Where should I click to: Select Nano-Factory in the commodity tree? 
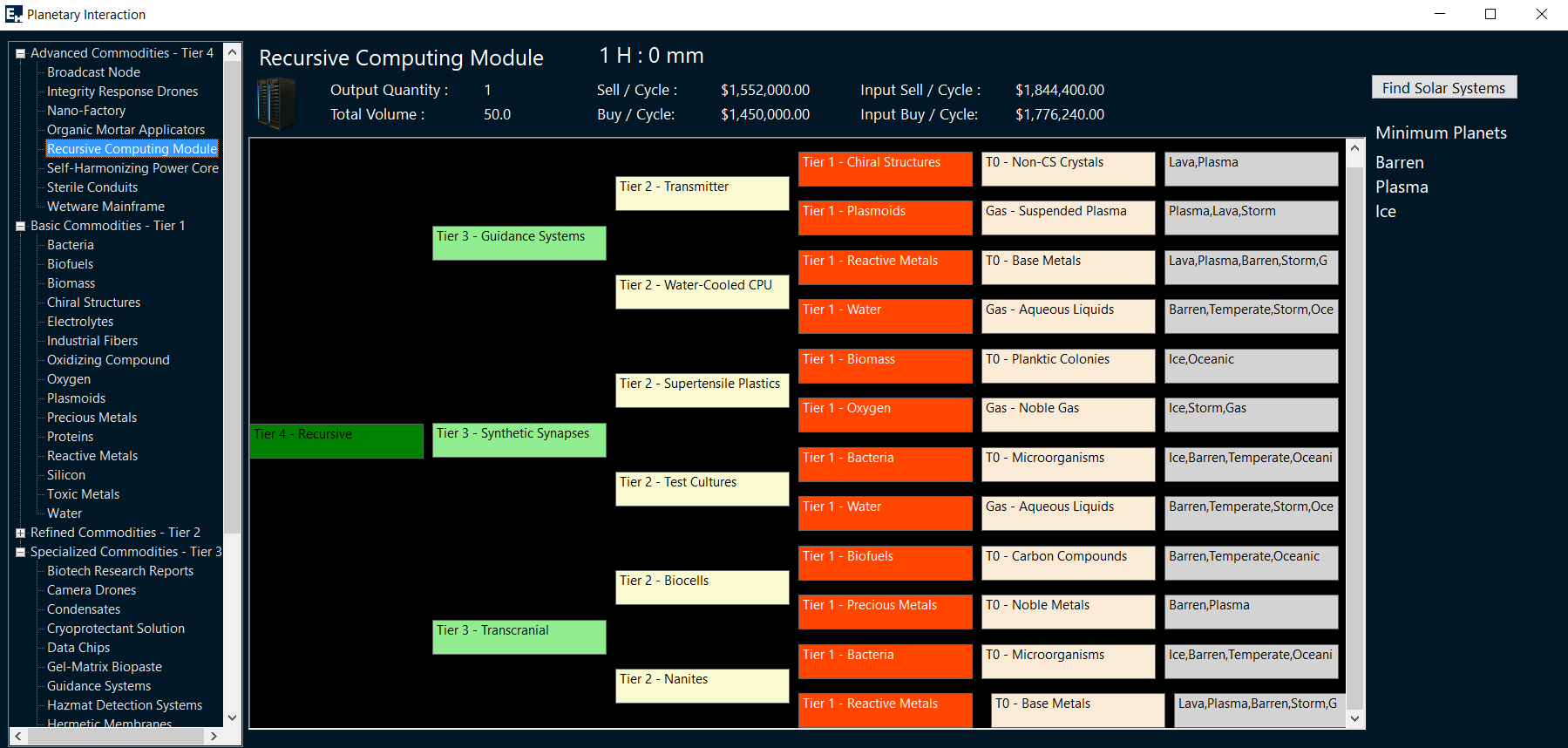(x=86, y=111)
